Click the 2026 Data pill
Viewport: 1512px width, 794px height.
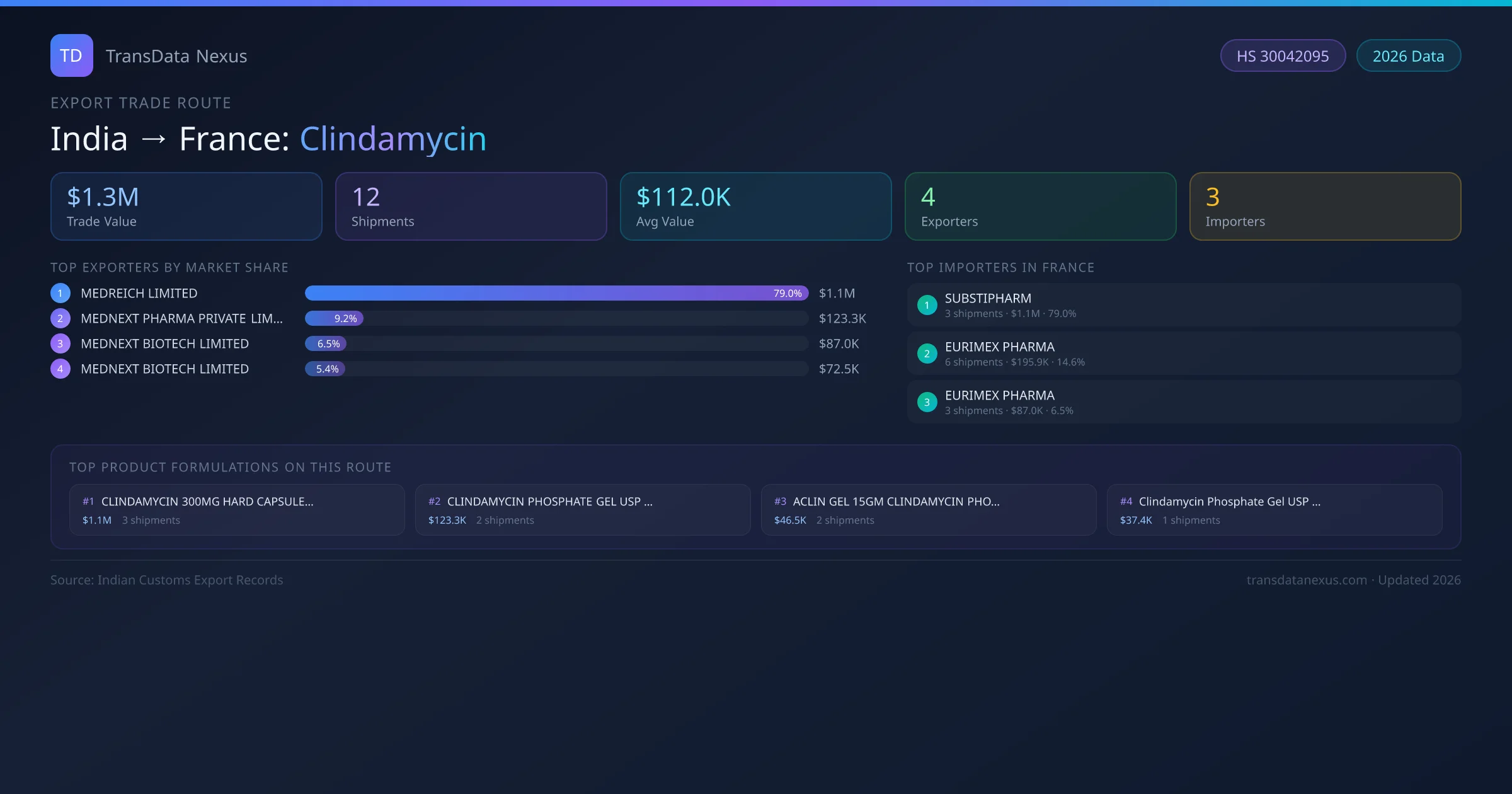click(x=1408, y=56)
